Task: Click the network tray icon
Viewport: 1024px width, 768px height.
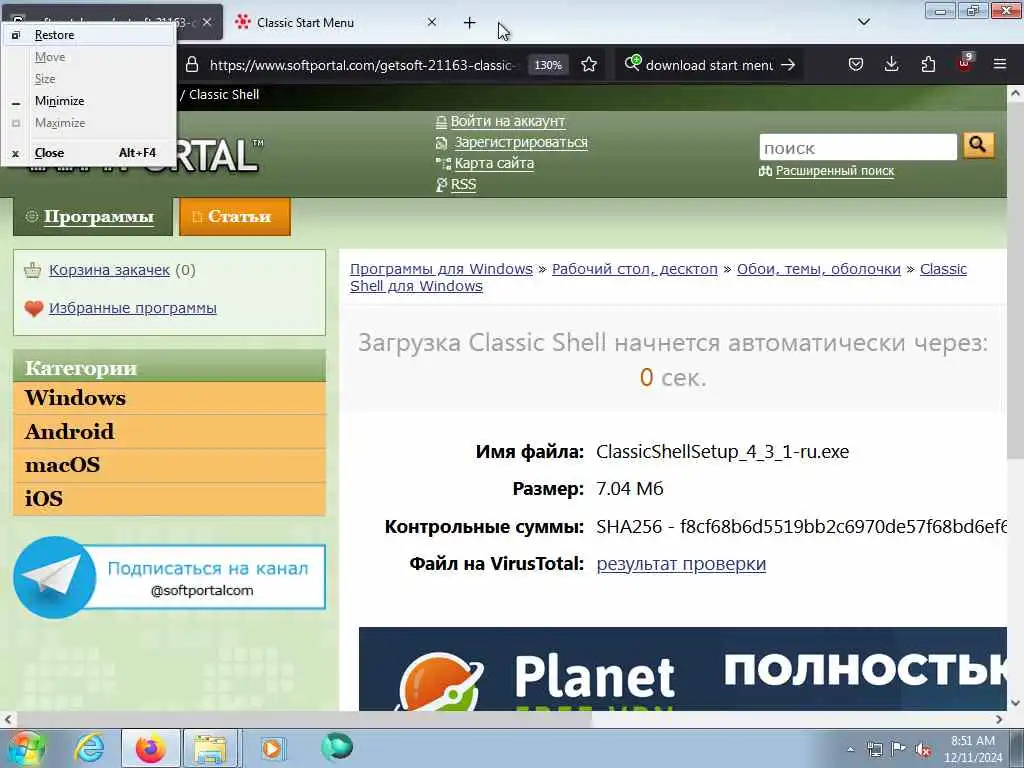Action: 874,750
